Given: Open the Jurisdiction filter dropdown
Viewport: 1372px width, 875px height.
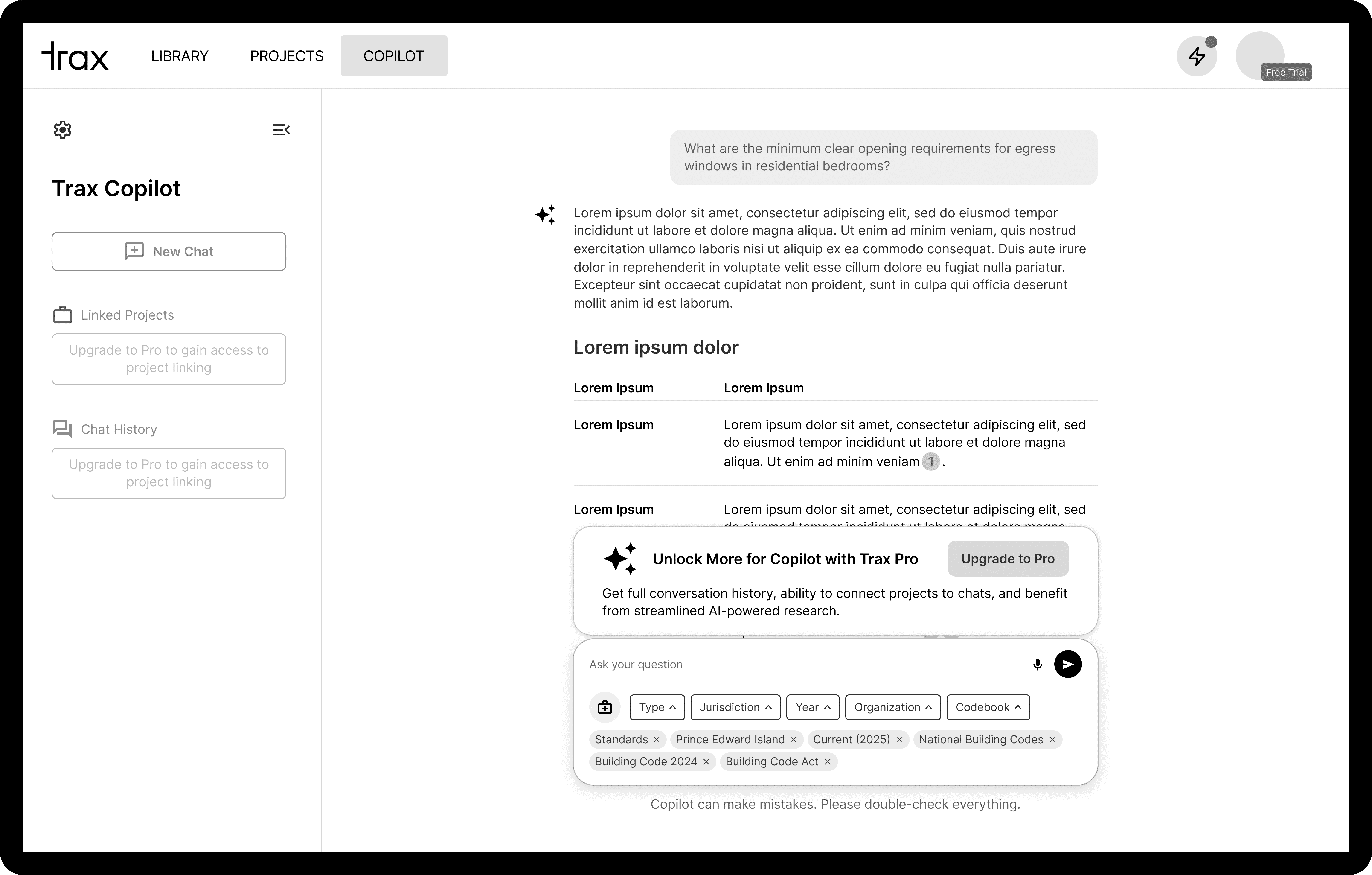Looking at the screenshot, I should pyautogui.click(x=735, y=707).
